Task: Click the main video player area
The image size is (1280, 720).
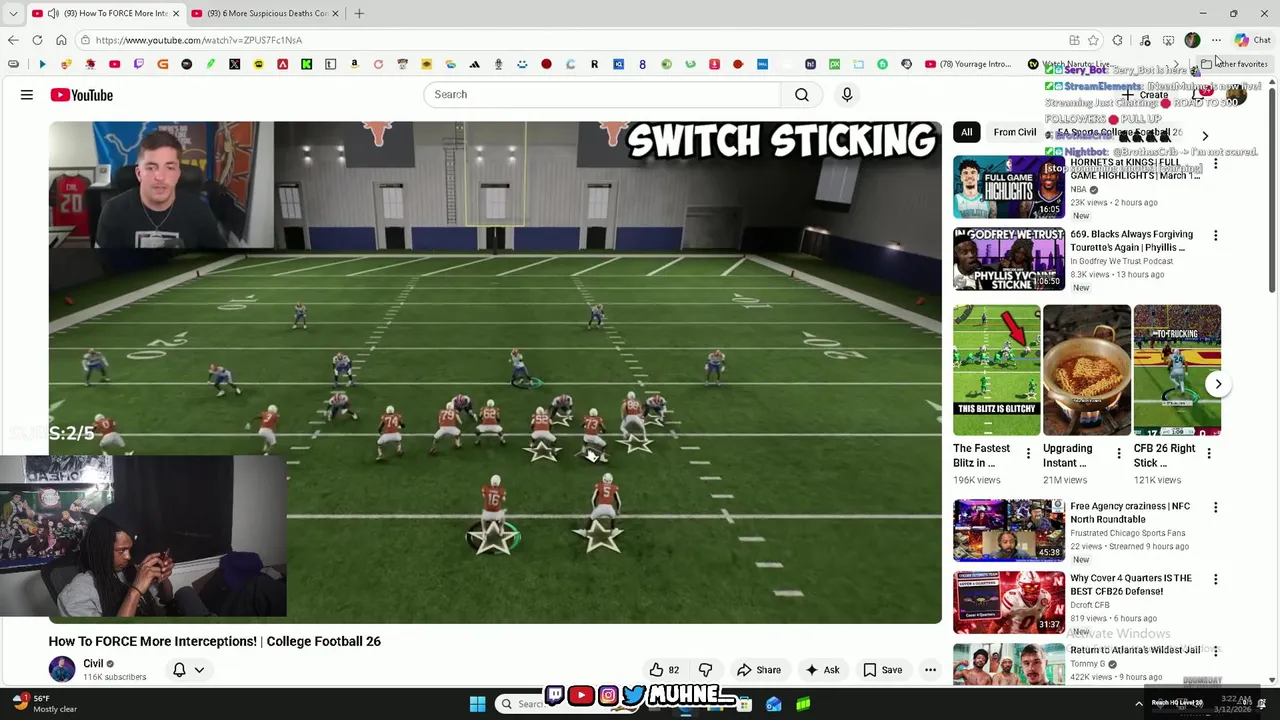Action: click(495, 372)
